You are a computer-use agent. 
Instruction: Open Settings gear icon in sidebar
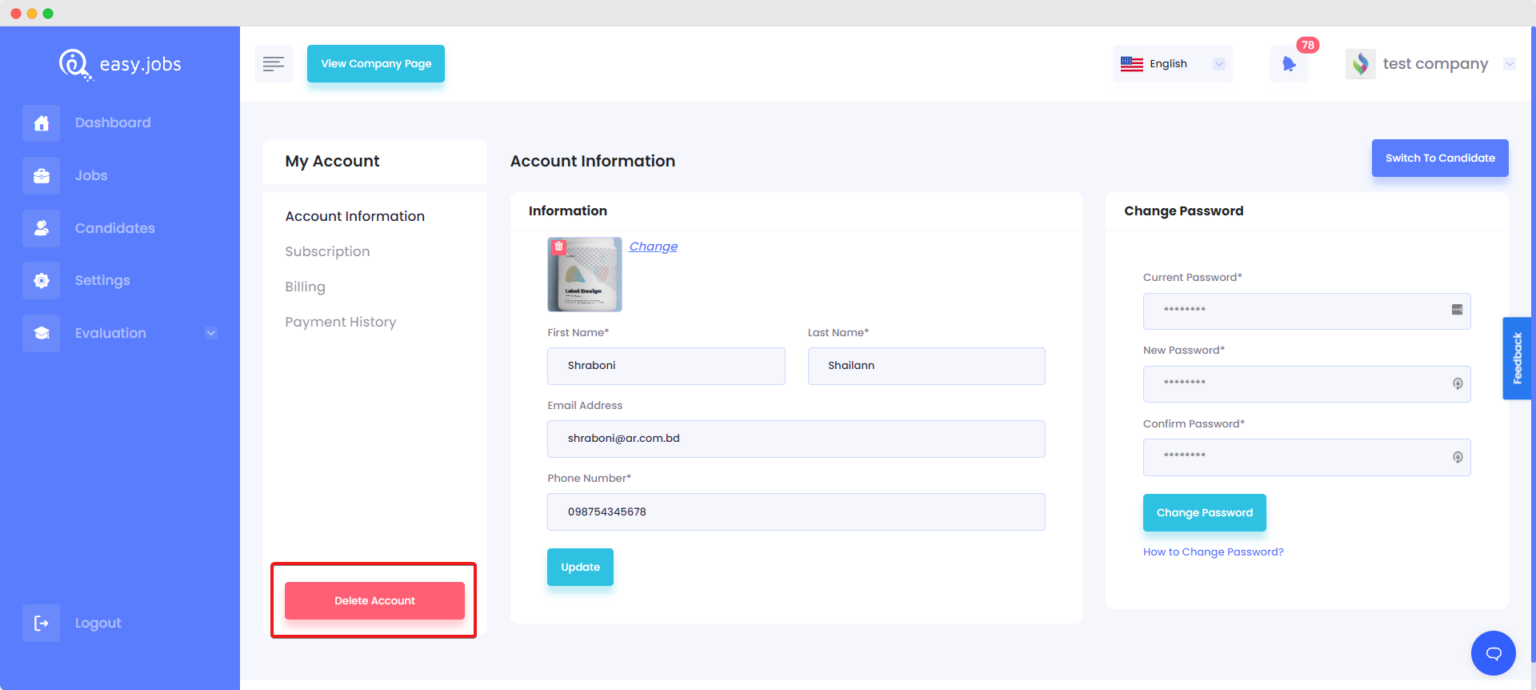pyautogui.click(x=41, y=280)
